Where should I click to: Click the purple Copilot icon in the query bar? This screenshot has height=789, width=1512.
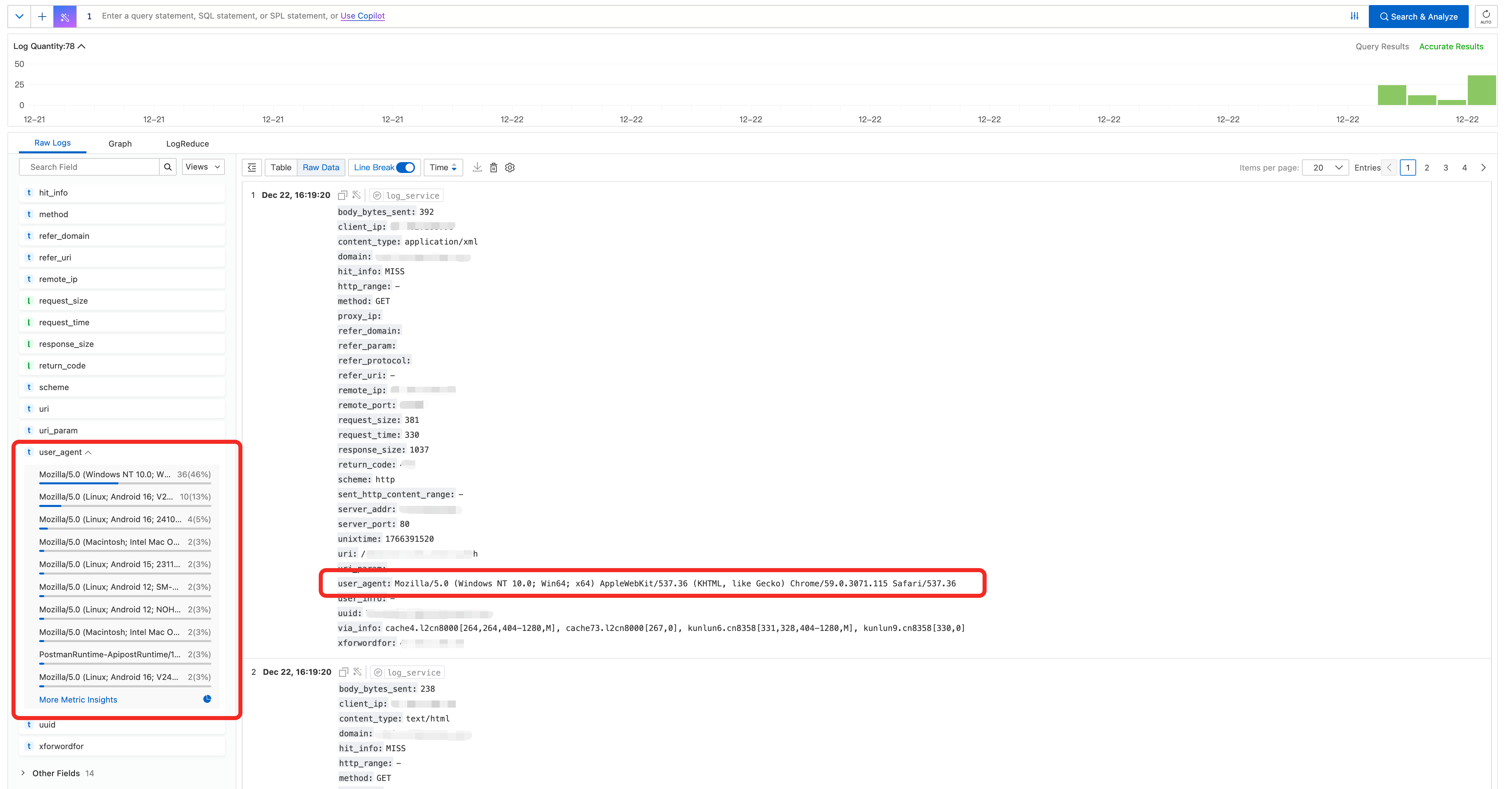64,16
